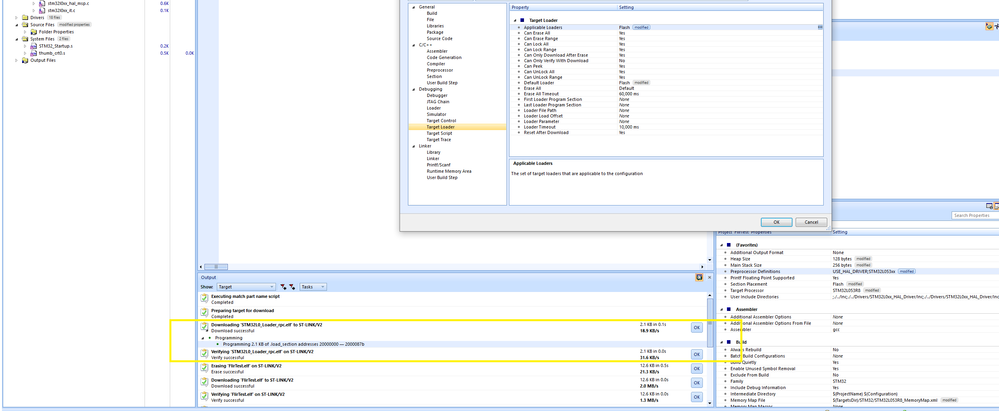
Task: Close the Output panel
Action: [709, 277]
